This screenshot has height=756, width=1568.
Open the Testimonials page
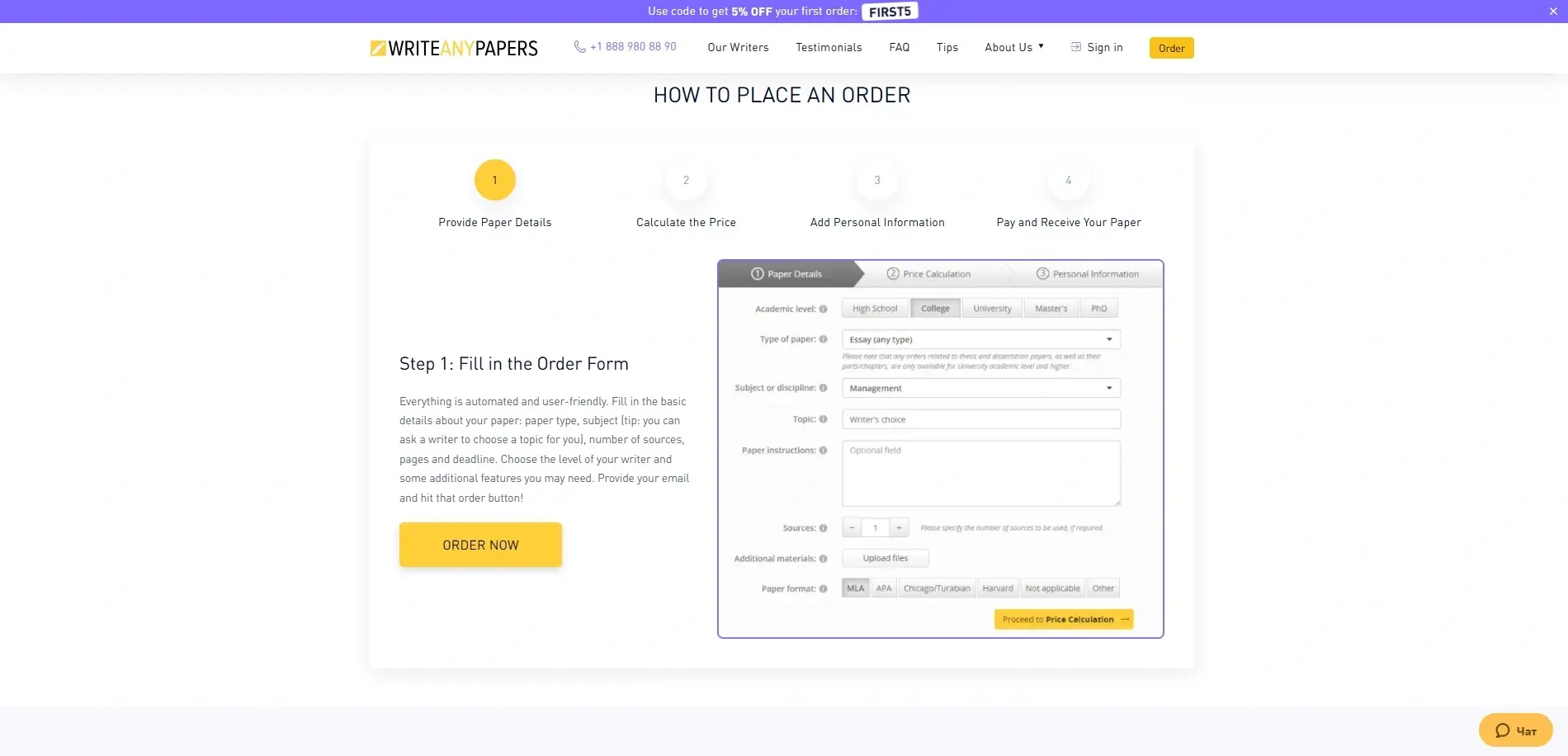(x=828, y=47)
